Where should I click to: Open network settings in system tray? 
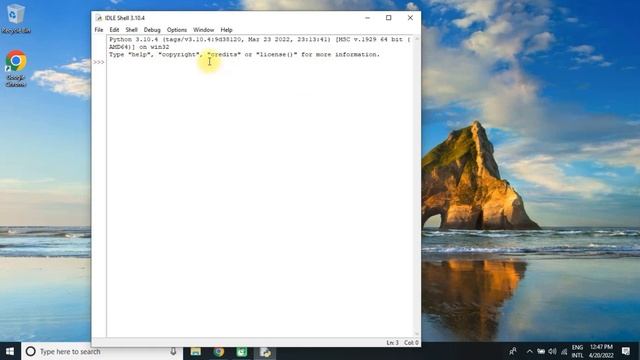(x=564, y=351)
